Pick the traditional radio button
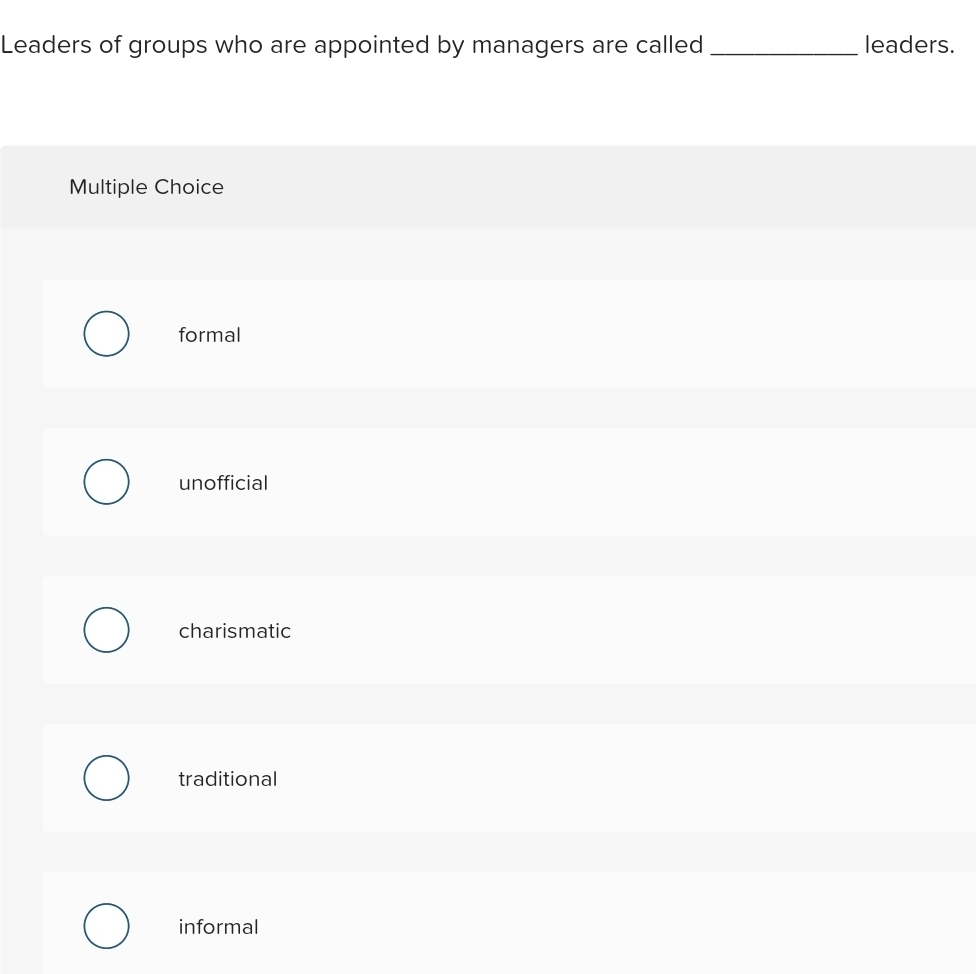976x974 pixels. (106, 778)
